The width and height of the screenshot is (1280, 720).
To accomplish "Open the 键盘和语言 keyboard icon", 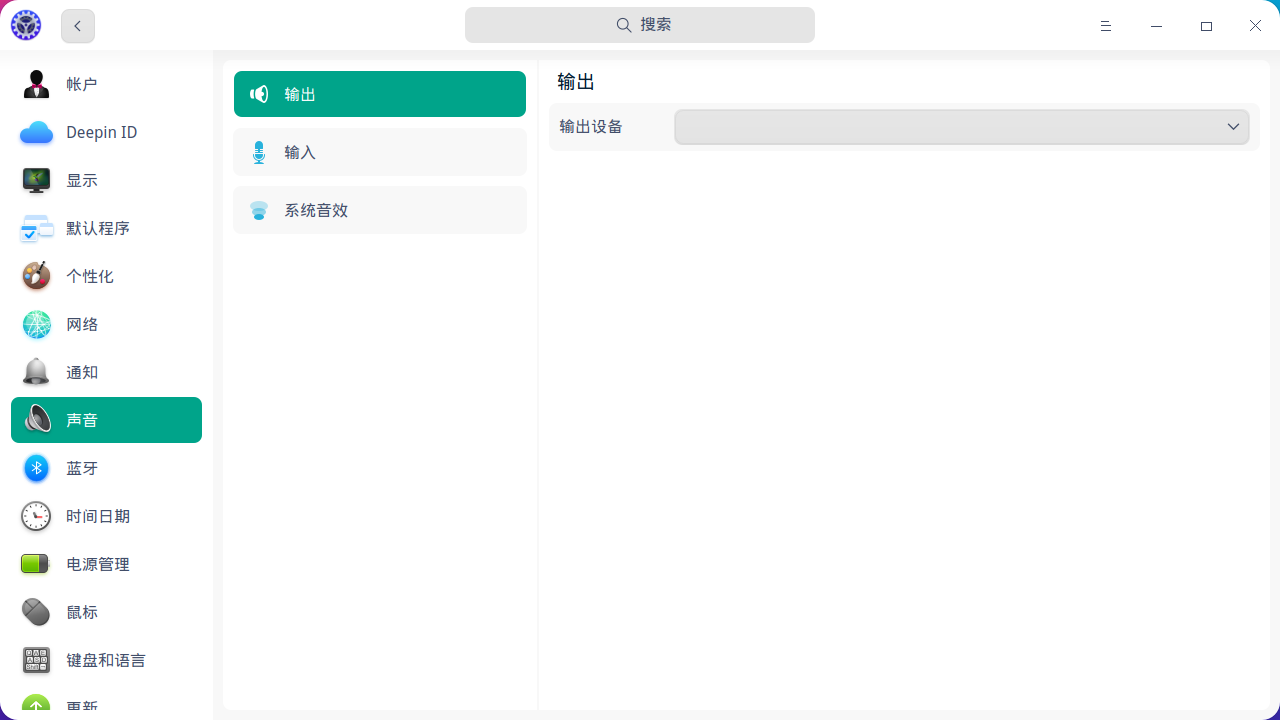I will pyautogui.click(x=37, y=660).
